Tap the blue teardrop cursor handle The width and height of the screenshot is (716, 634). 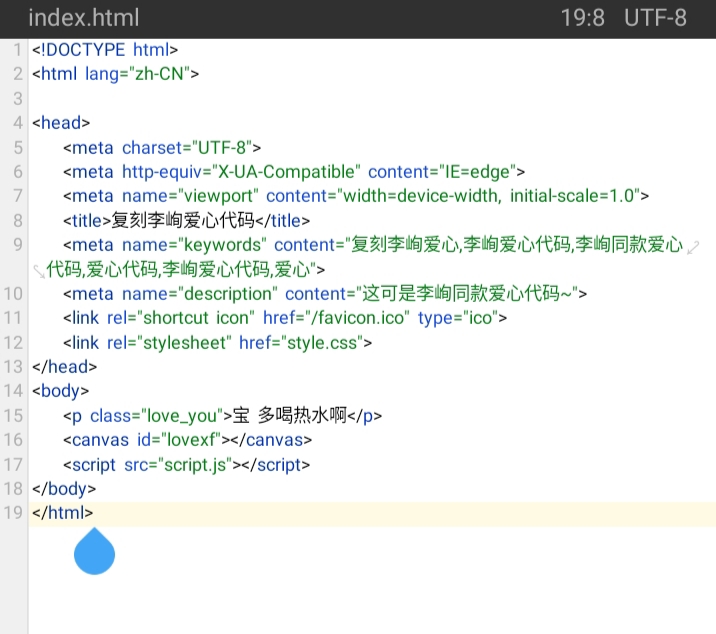click(x=95, y=551)
